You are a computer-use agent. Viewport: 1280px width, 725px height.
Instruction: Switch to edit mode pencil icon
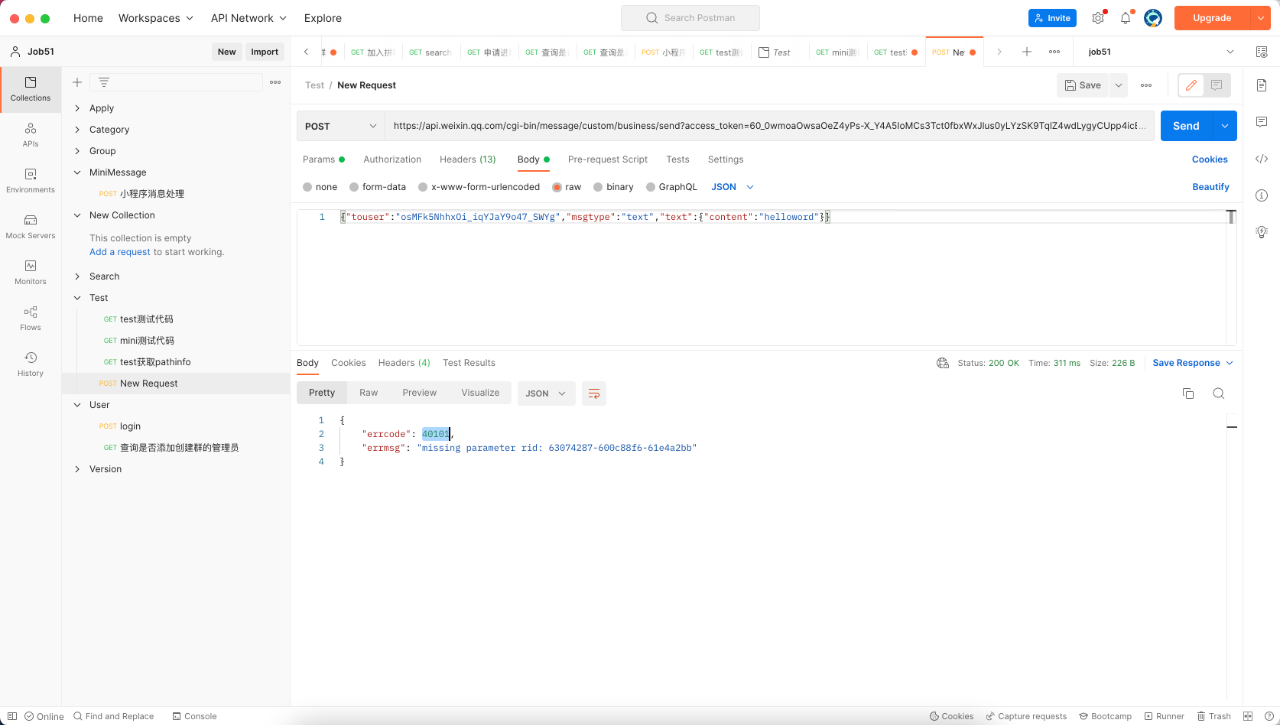coord(1191,86)
